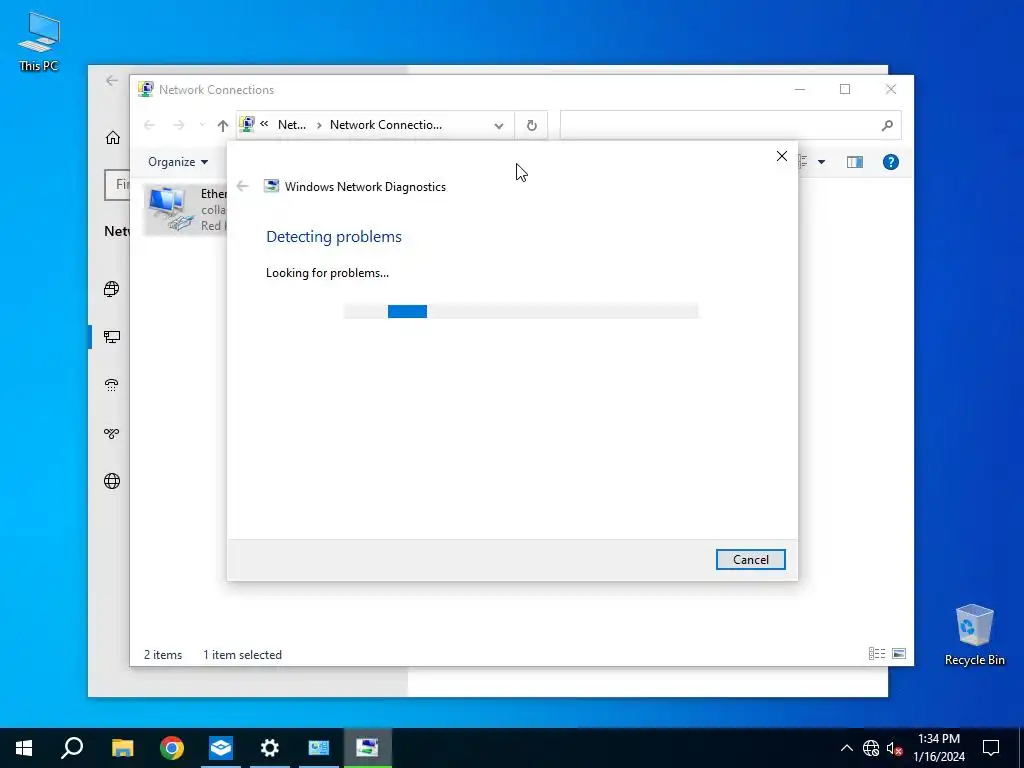Image resolution: width=1024 pixels, height=768 pixels.
Task: Go up one folder level
Action: (223, 125)
